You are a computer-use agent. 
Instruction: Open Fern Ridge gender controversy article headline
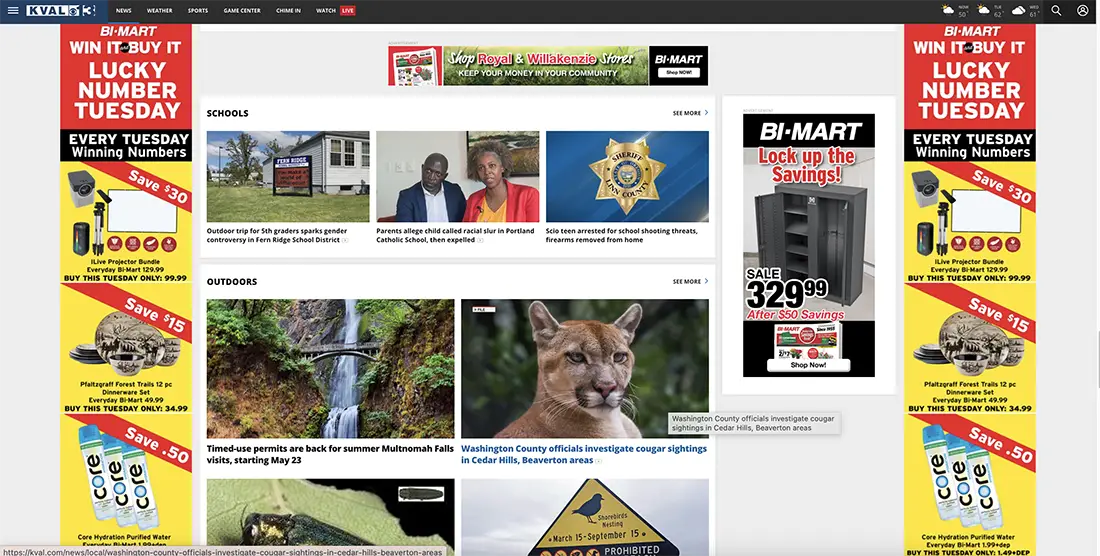pos(277,235)
